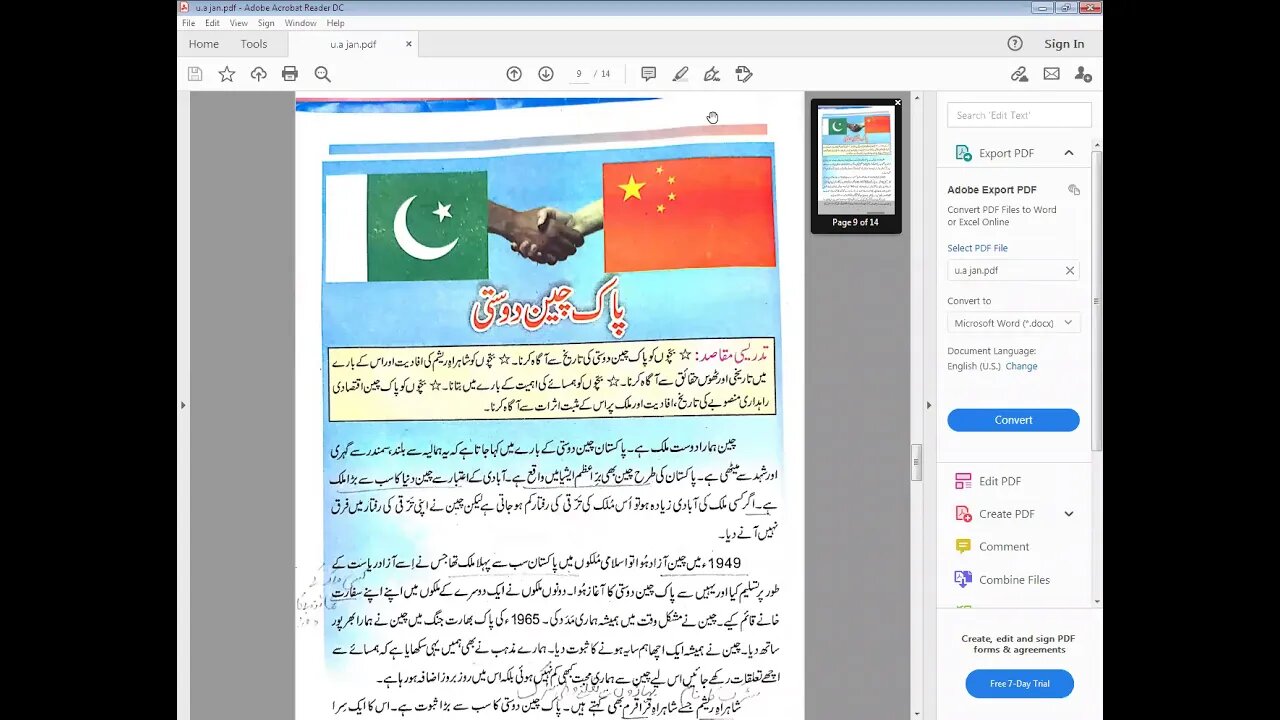Open the Help menu
Viewport: 1280px width, 720px height.
coord(336,23)
